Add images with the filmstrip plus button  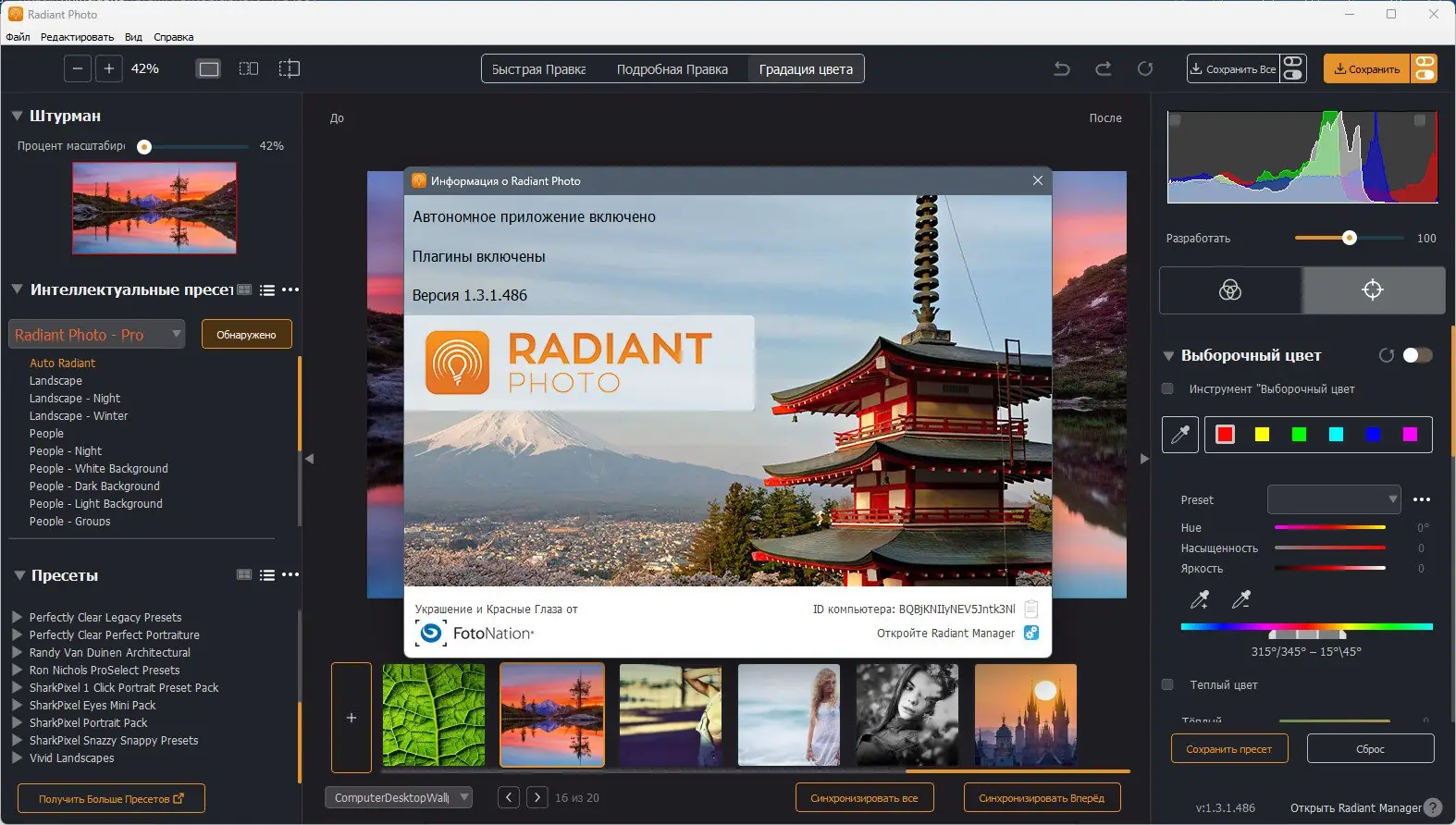click(x=352, y=717)
